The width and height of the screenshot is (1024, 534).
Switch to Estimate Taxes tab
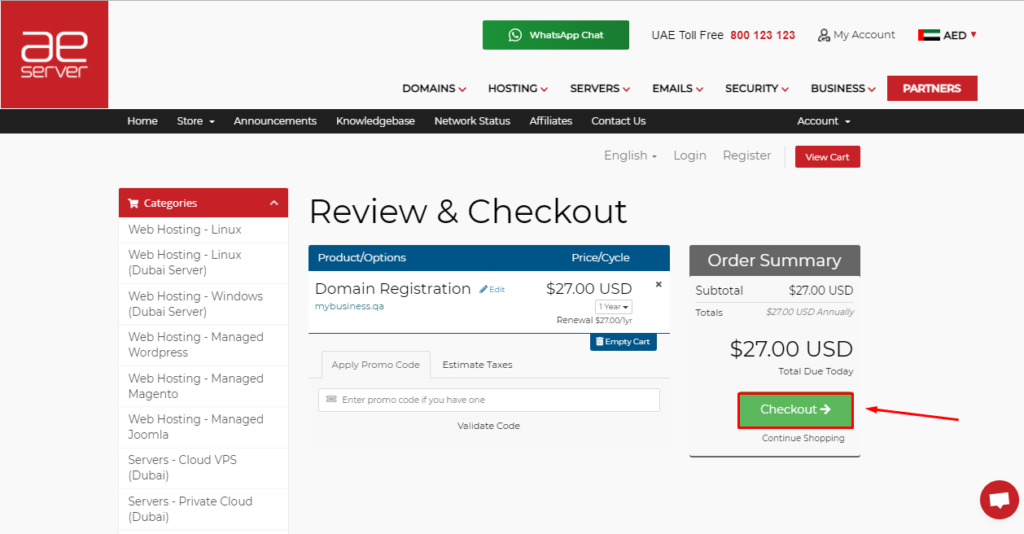pyautogui.click(x=477, y=365)
